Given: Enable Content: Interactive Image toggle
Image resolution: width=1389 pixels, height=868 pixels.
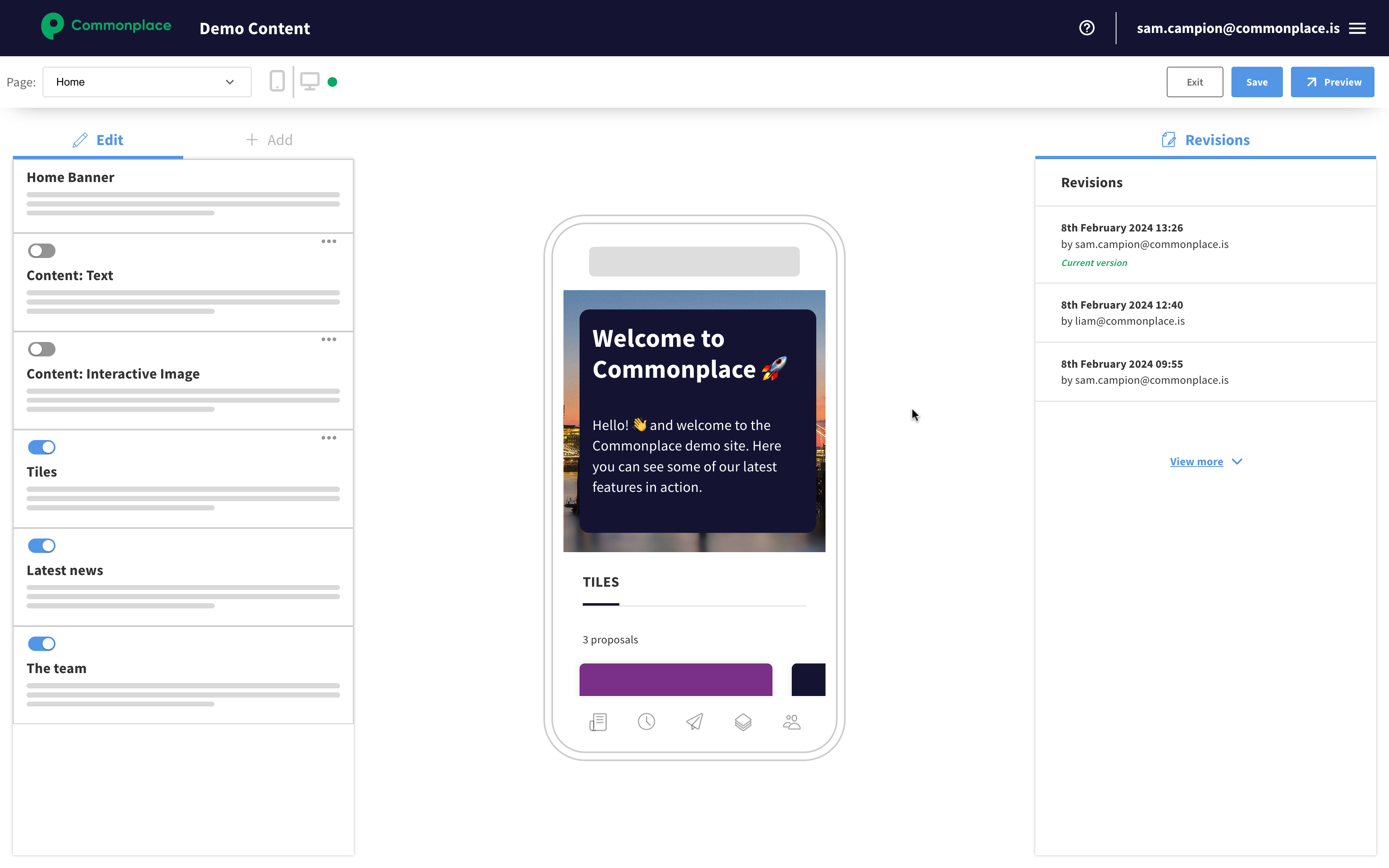Looking at the screenshot, I should [42, 349].
